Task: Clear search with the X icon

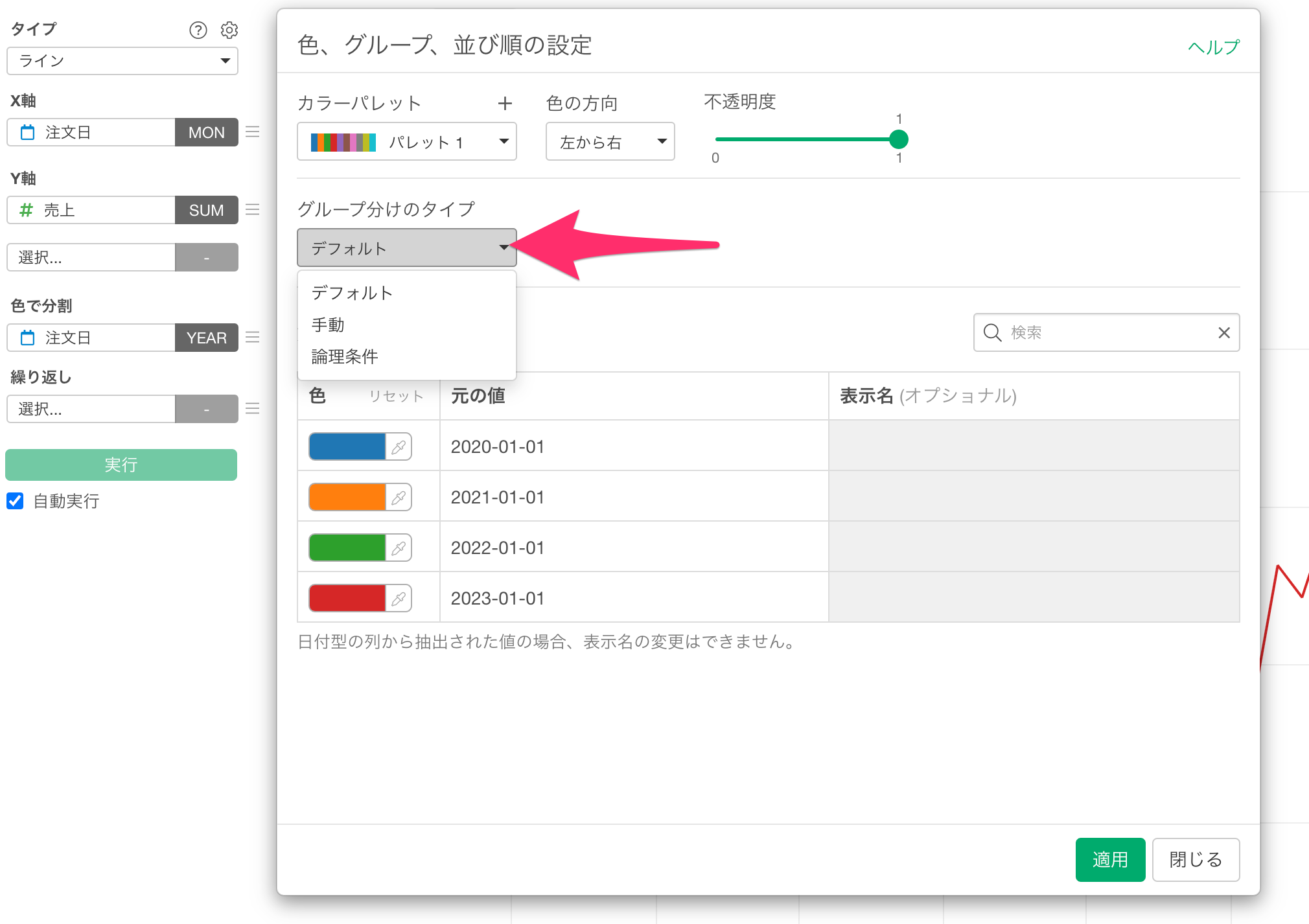Action: click(x=1223, y=333)
